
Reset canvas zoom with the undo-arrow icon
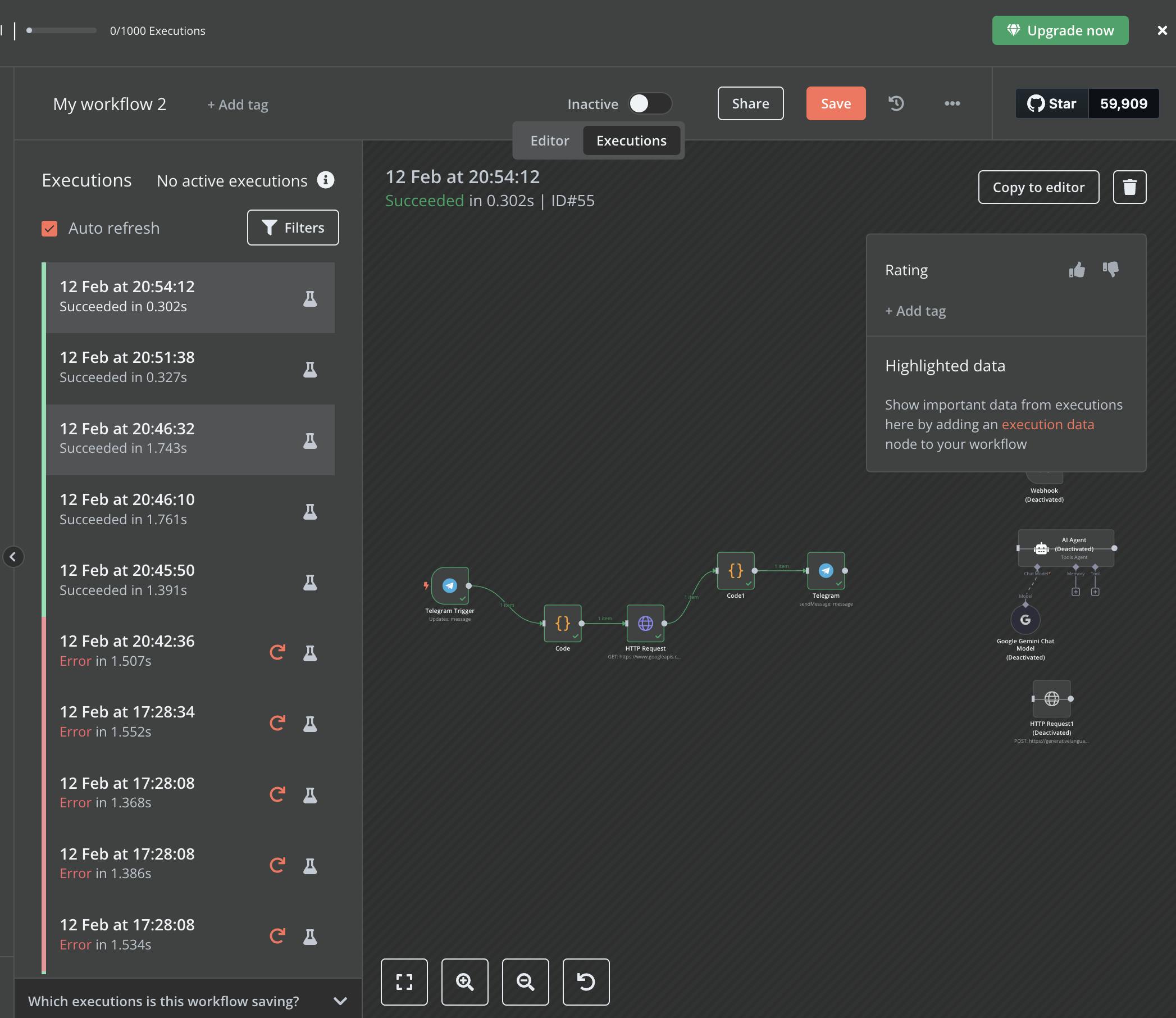[x=585, y=981]
